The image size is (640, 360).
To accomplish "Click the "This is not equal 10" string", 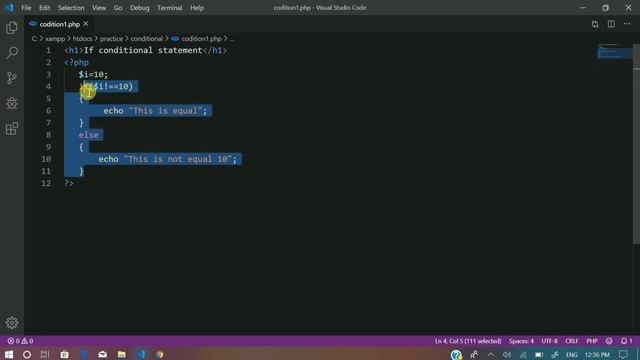I will click(178, 159).
